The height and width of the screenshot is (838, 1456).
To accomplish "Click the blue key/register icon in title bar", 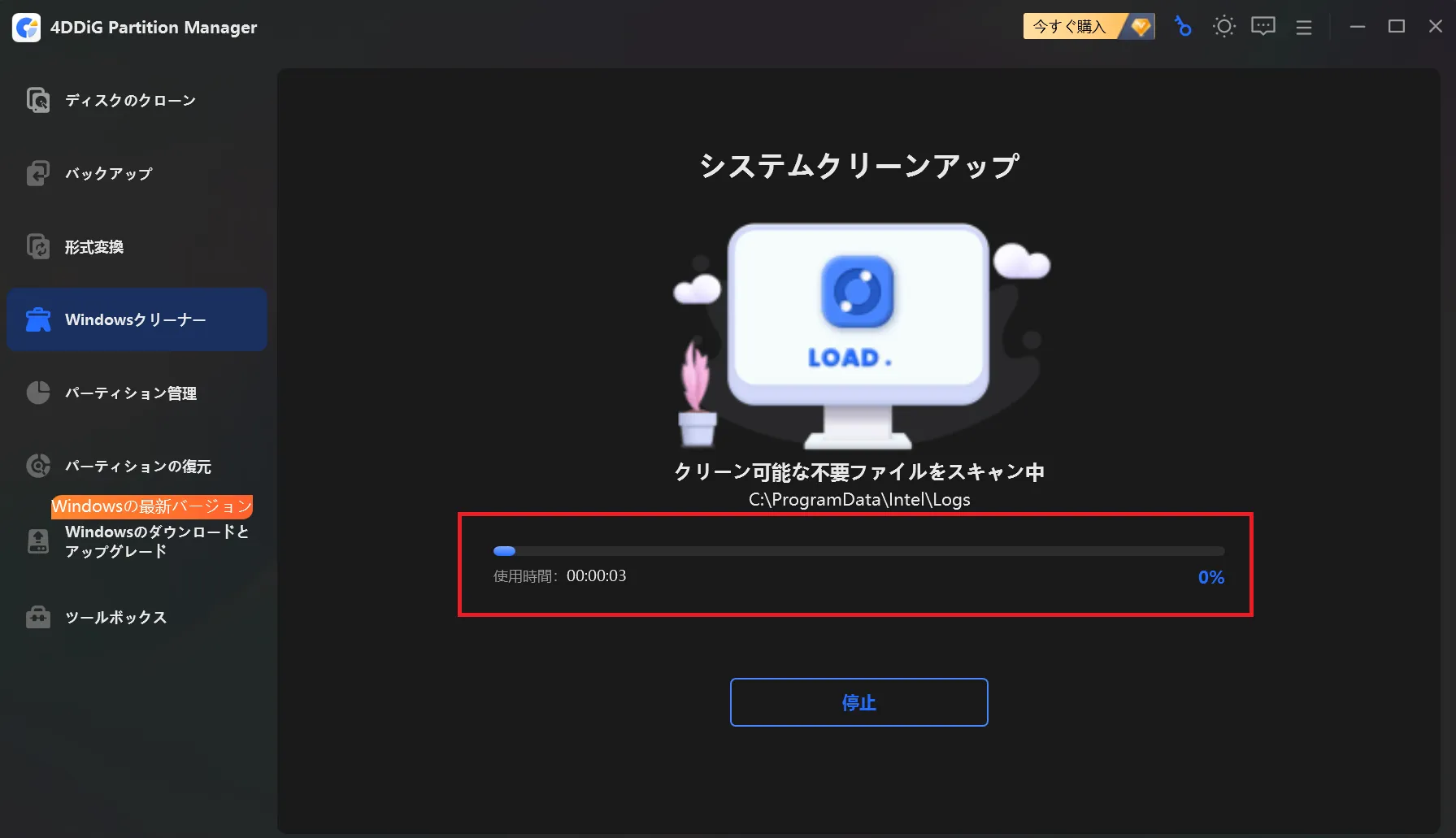I will [x=1183, y=27].
